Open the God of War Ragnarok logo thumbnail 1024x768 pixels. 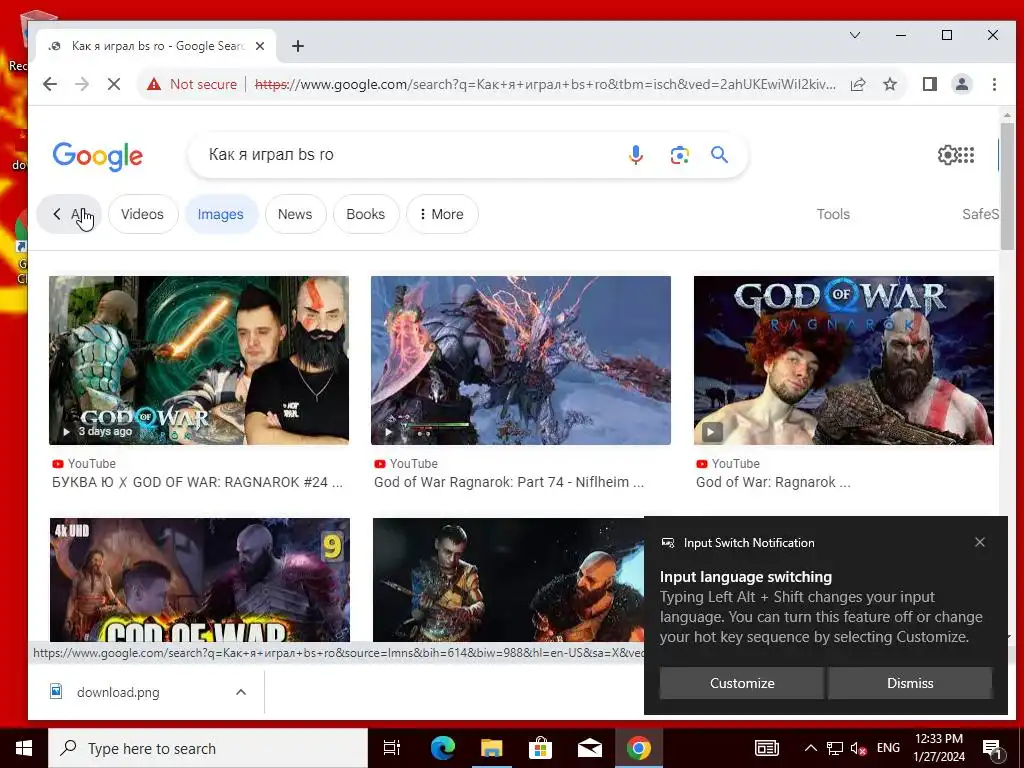coord(844,360)
